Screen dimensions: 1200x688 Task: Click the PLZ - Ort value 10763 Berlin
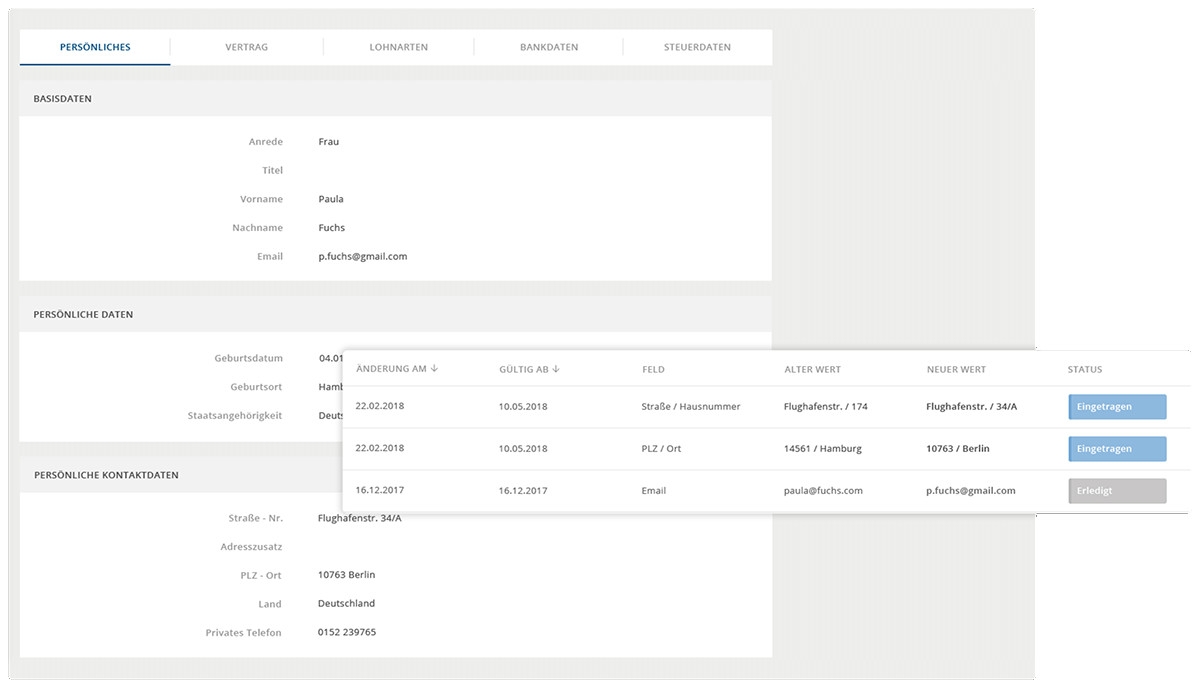point(346,575)
